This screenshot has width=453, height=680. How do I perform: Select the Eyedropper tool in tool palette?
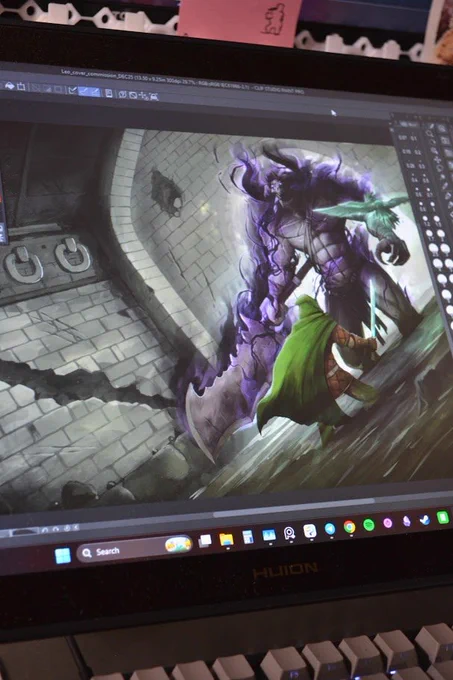[445, 186]
